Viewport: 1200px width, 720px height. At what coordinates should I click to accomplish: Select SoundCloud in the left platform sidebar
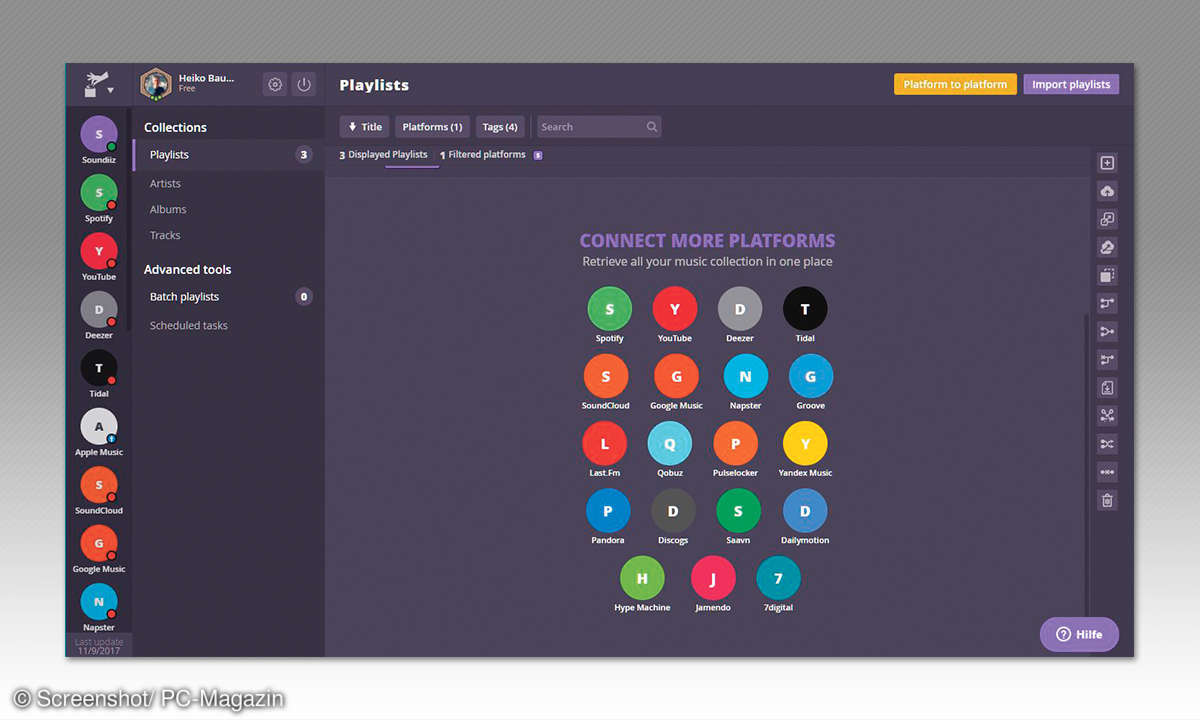coord(99,491)
